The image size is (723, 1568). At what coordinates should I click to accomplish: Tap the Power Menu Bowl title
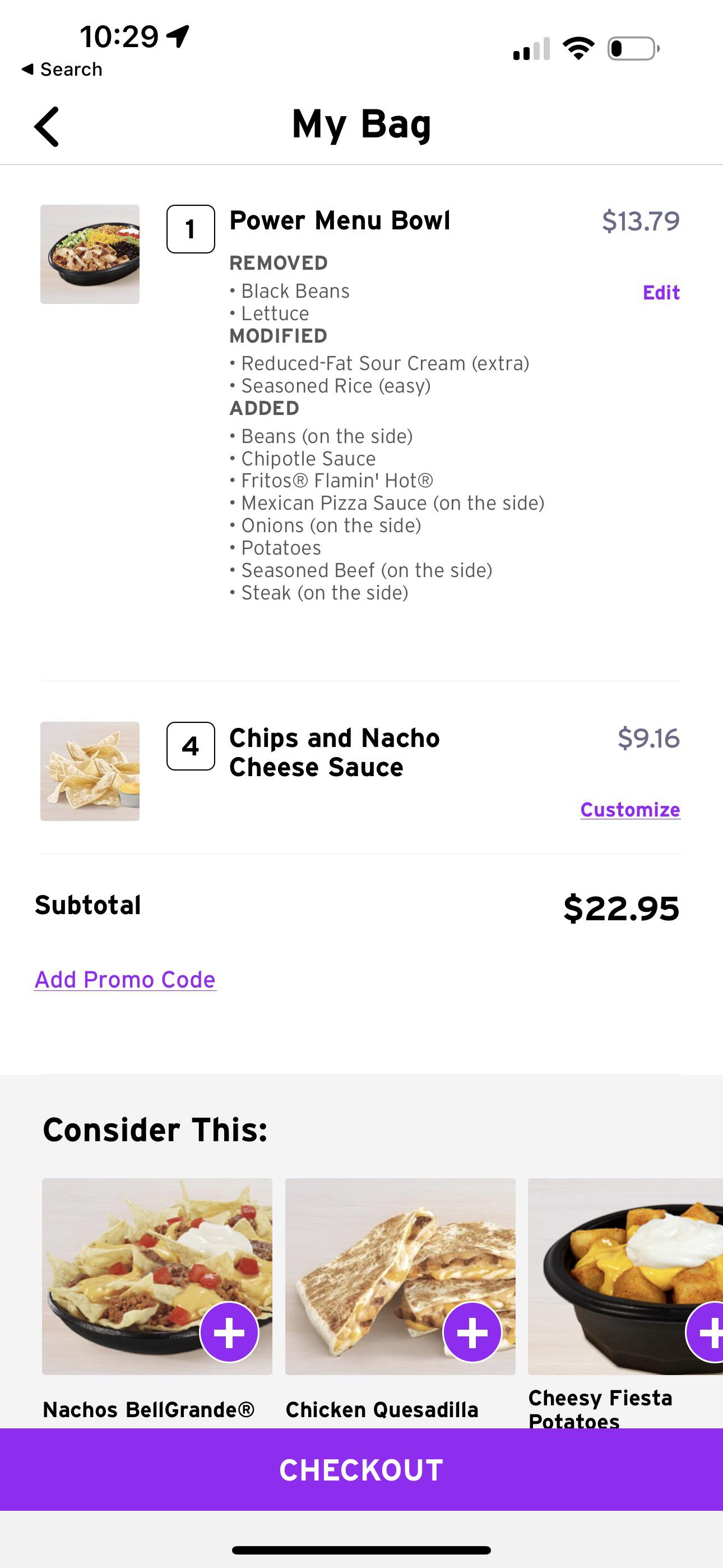click(340, 220)
